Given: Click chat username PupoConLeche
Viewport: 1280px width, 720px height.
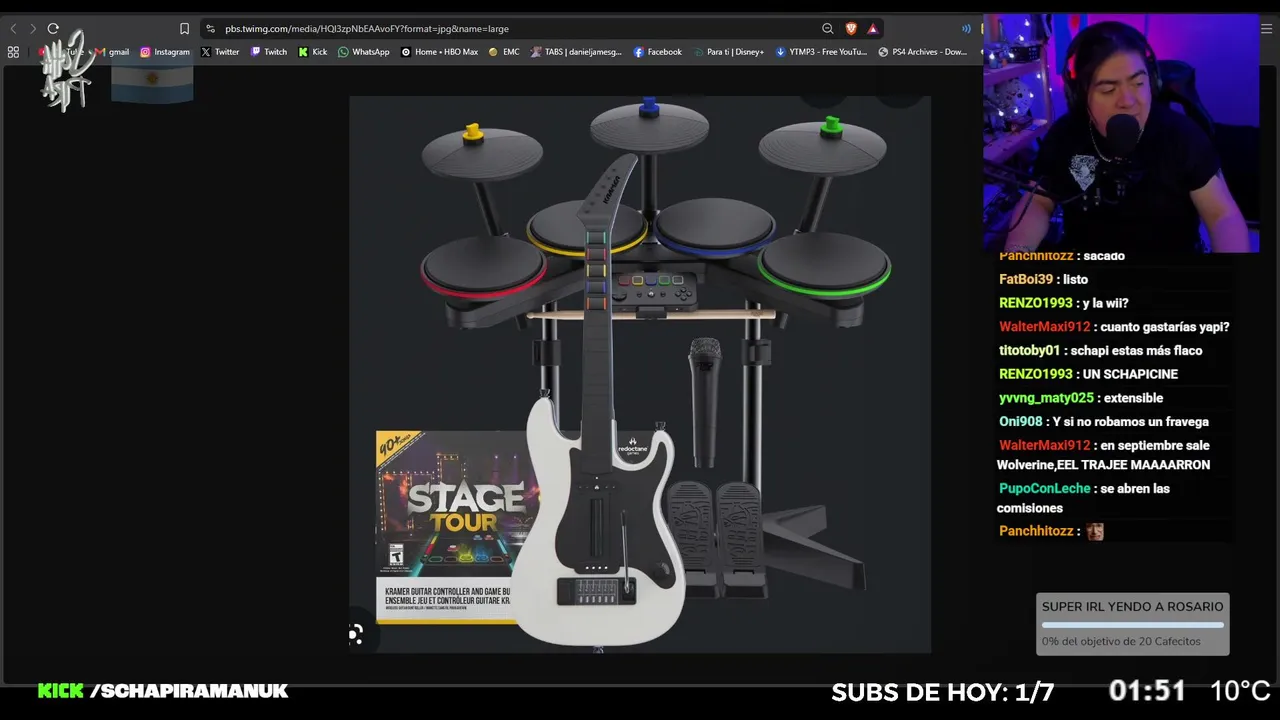Looking at the screenshot, I should pyautogui.click(x=1044, y=489).
